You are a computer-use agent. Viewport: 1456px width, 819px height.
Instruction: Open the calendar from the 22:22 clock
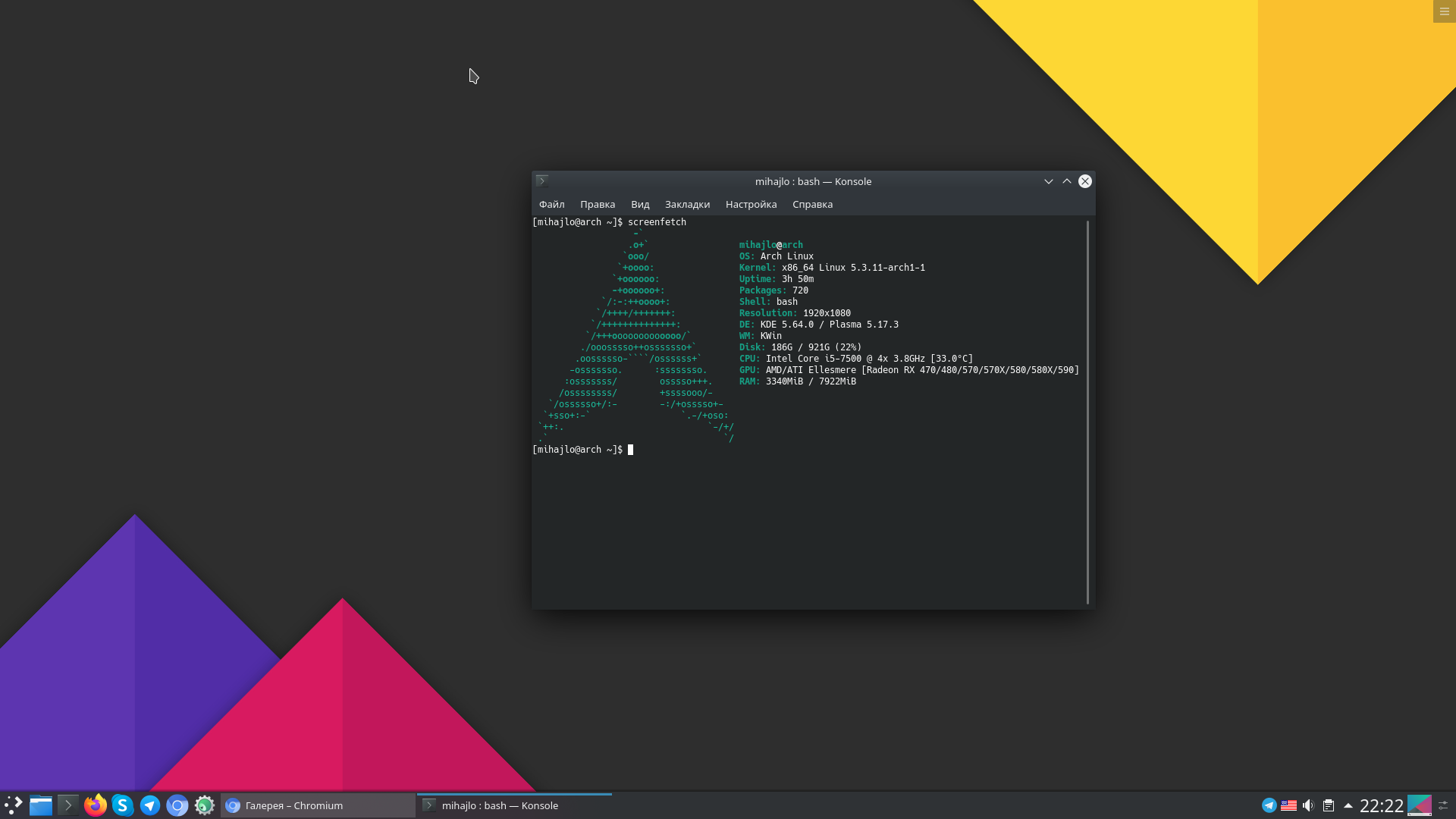1381,805
